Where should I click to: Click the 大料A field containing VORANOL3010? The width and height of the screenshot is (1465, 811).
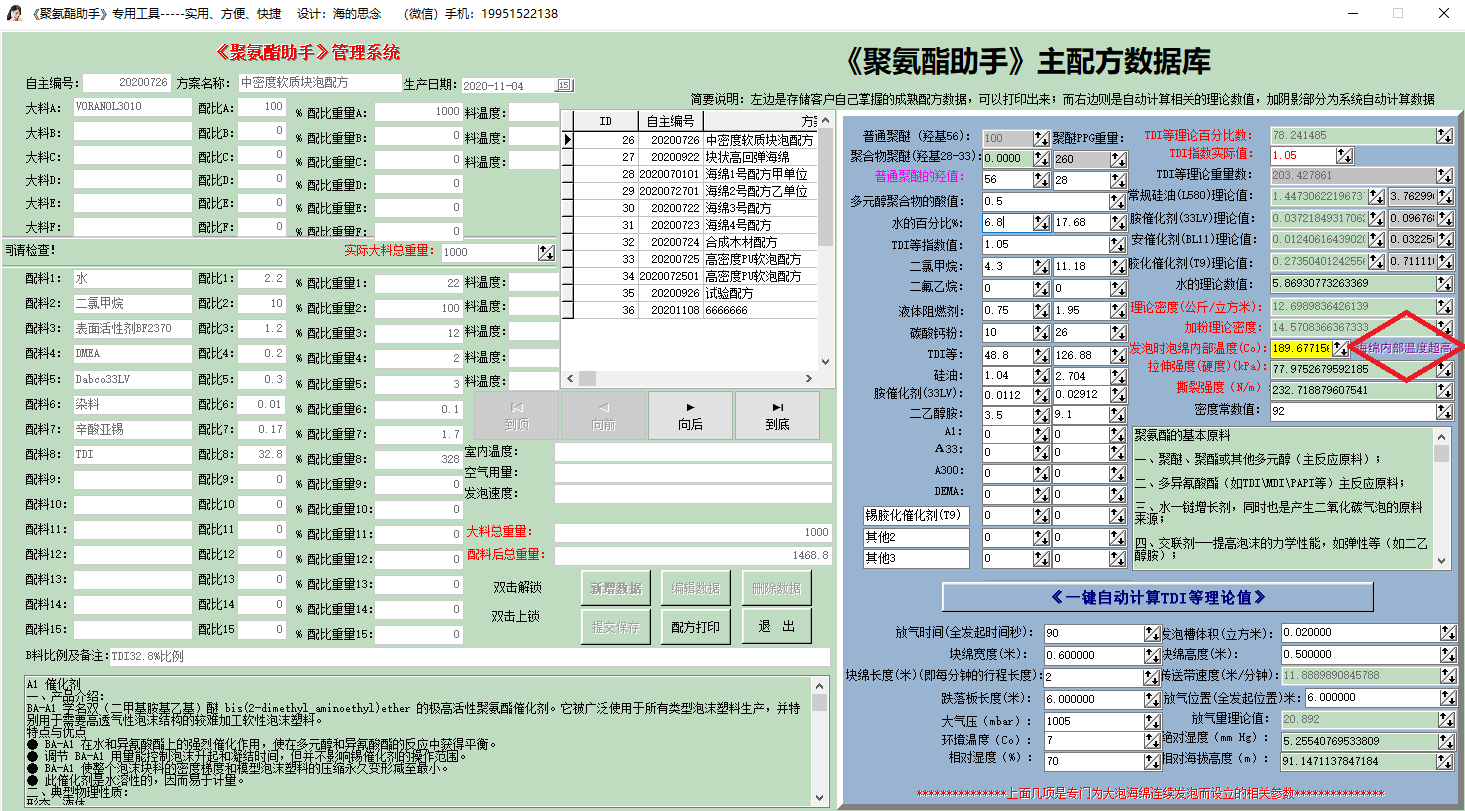click(x=131, y=107)
